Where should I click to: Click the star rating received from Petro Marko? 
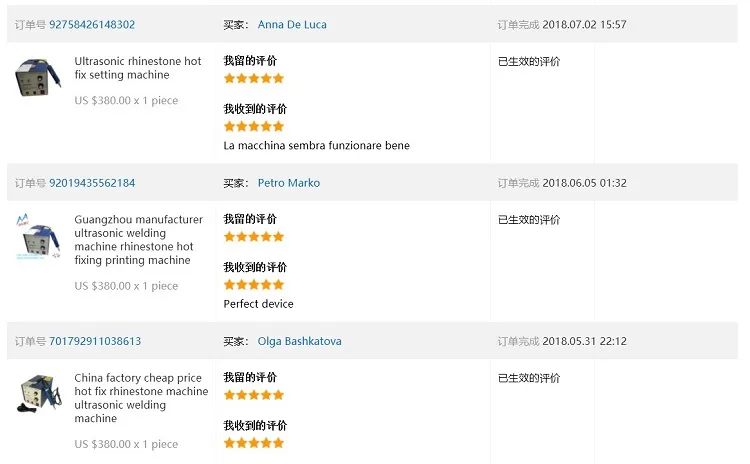point(254,285)
